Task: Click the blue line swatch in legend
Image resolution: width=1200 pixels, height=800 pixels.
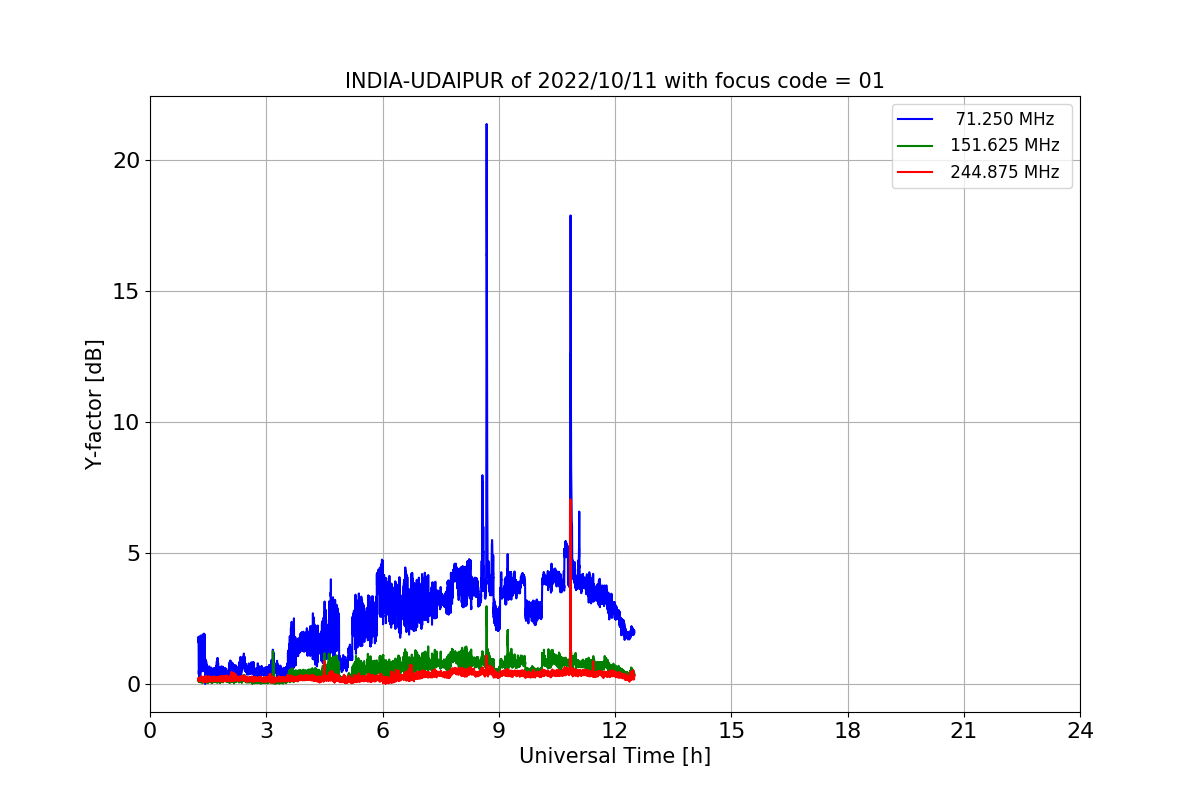Action: coord(915,119)
